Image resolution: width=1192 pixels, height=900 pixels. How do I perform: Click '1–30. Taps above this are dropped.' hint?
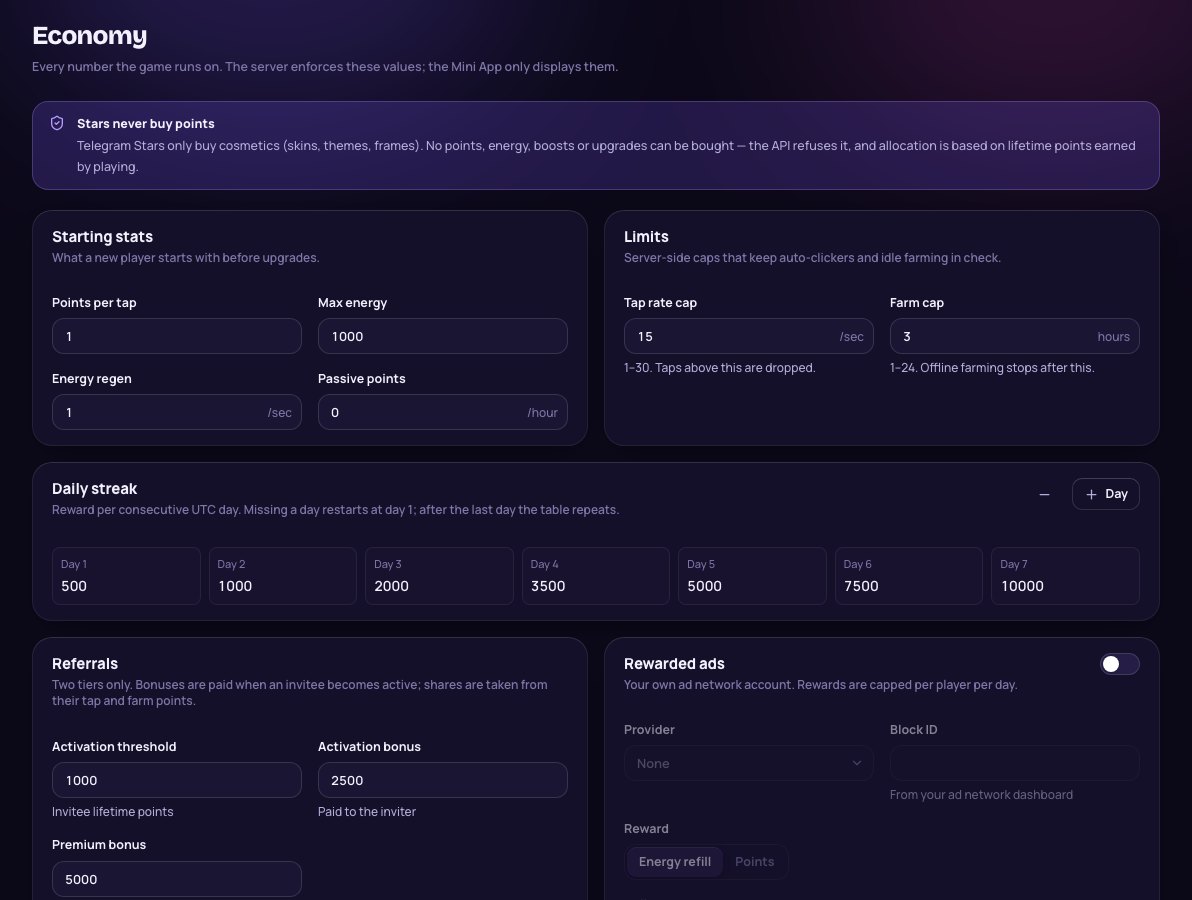click(x=719, y=368)
